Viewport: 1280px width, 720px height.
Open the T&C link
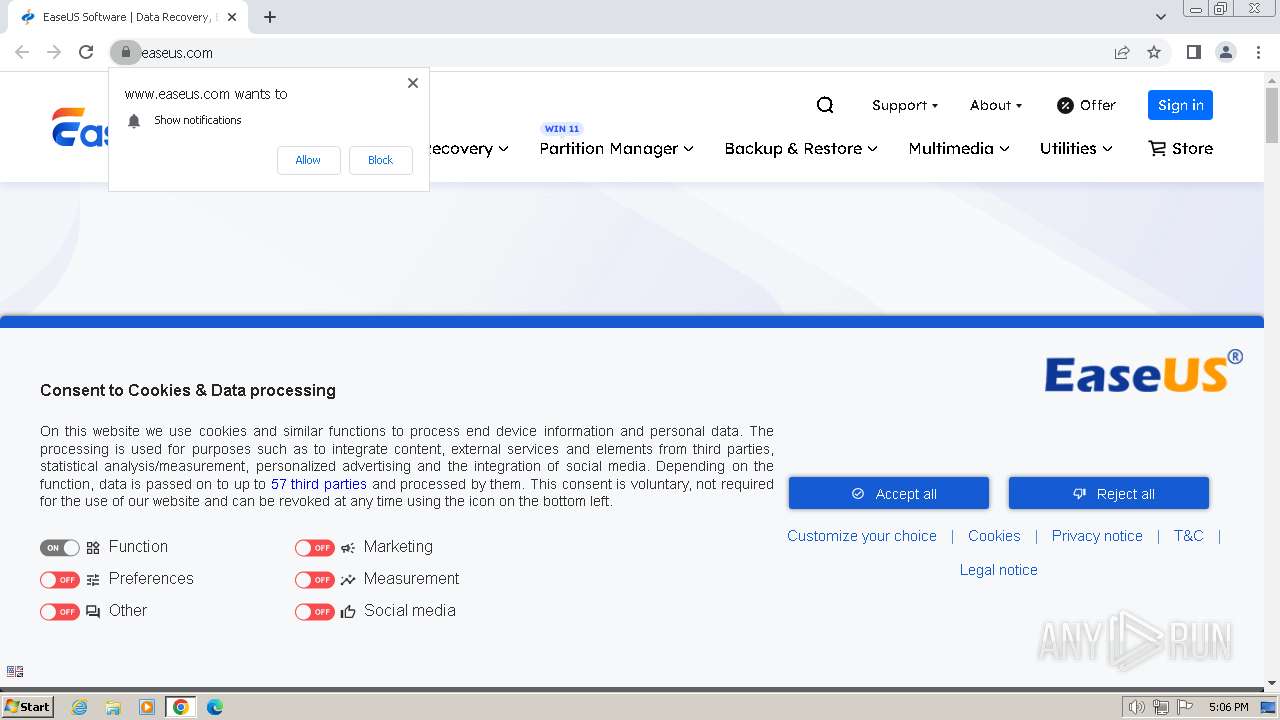[1188, 536]
